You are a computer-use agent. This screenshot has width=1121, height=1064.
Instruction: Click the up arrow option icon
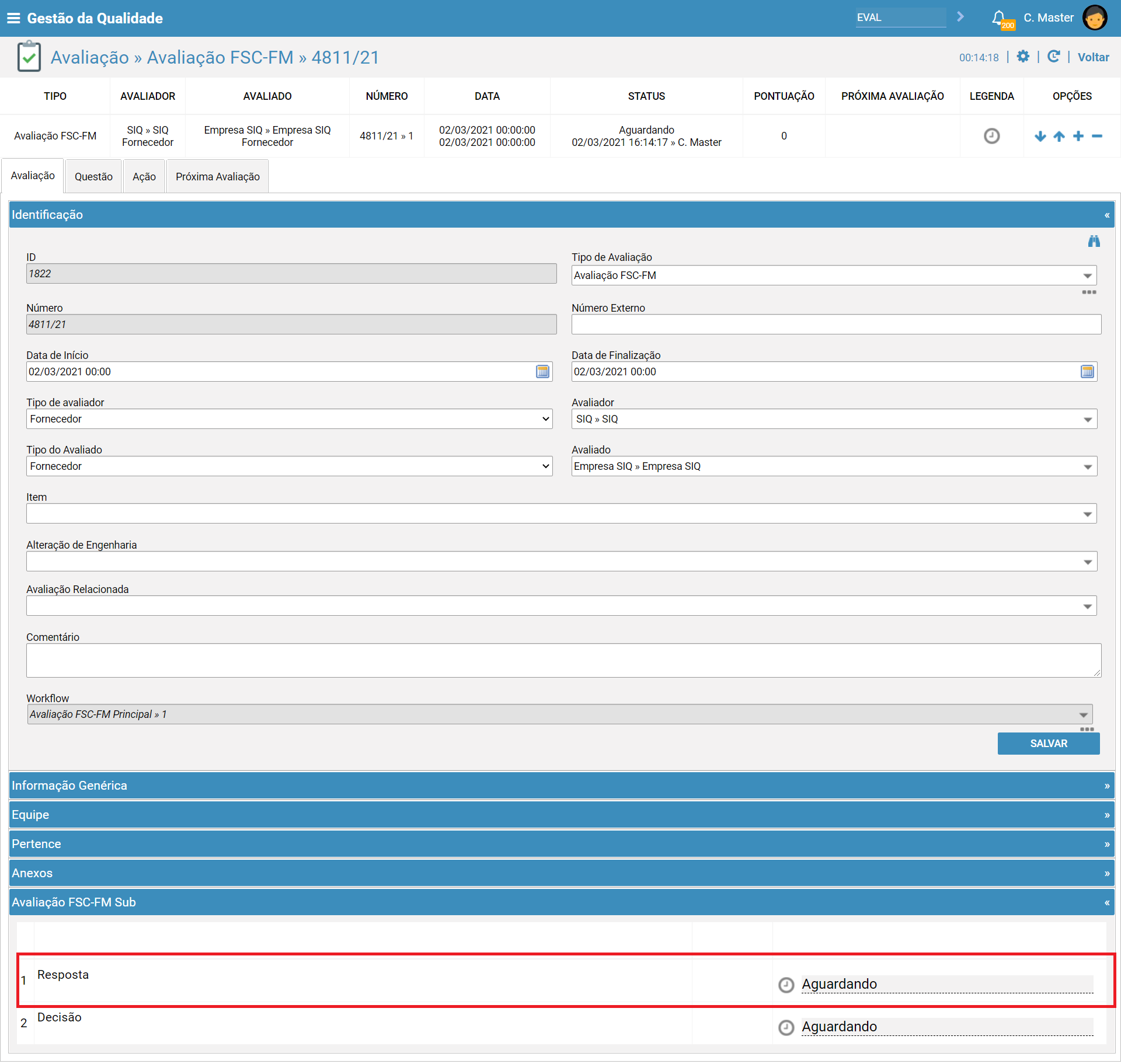[x=1059, y=136]
